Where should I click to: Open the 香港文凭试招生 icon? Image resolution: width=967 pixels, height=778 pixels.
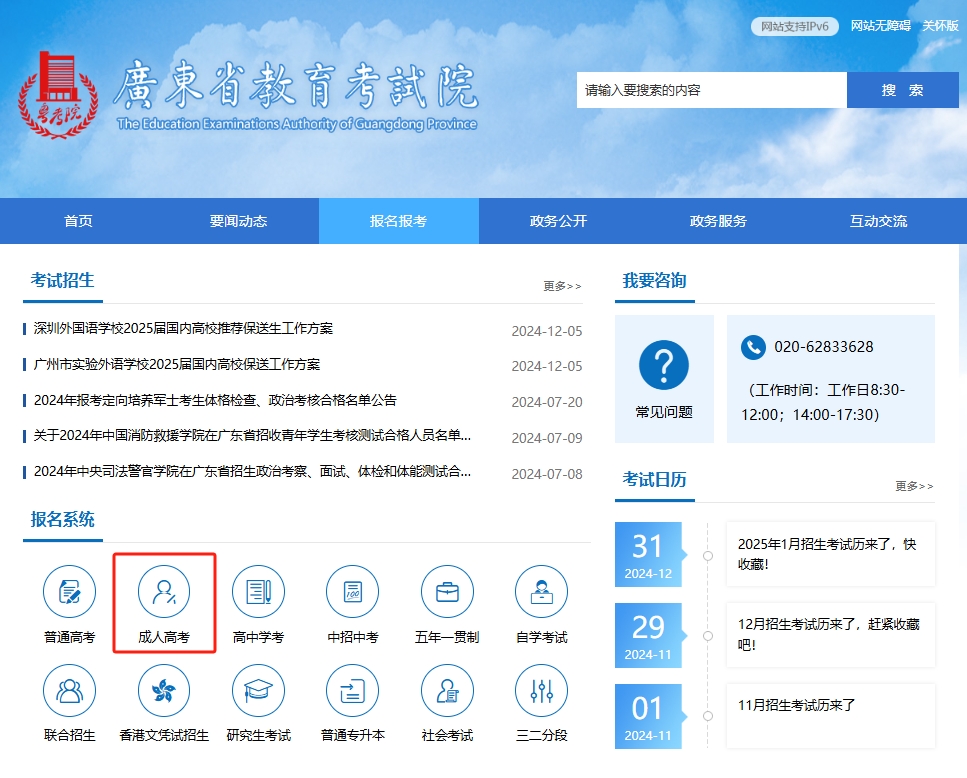point(163,690)
